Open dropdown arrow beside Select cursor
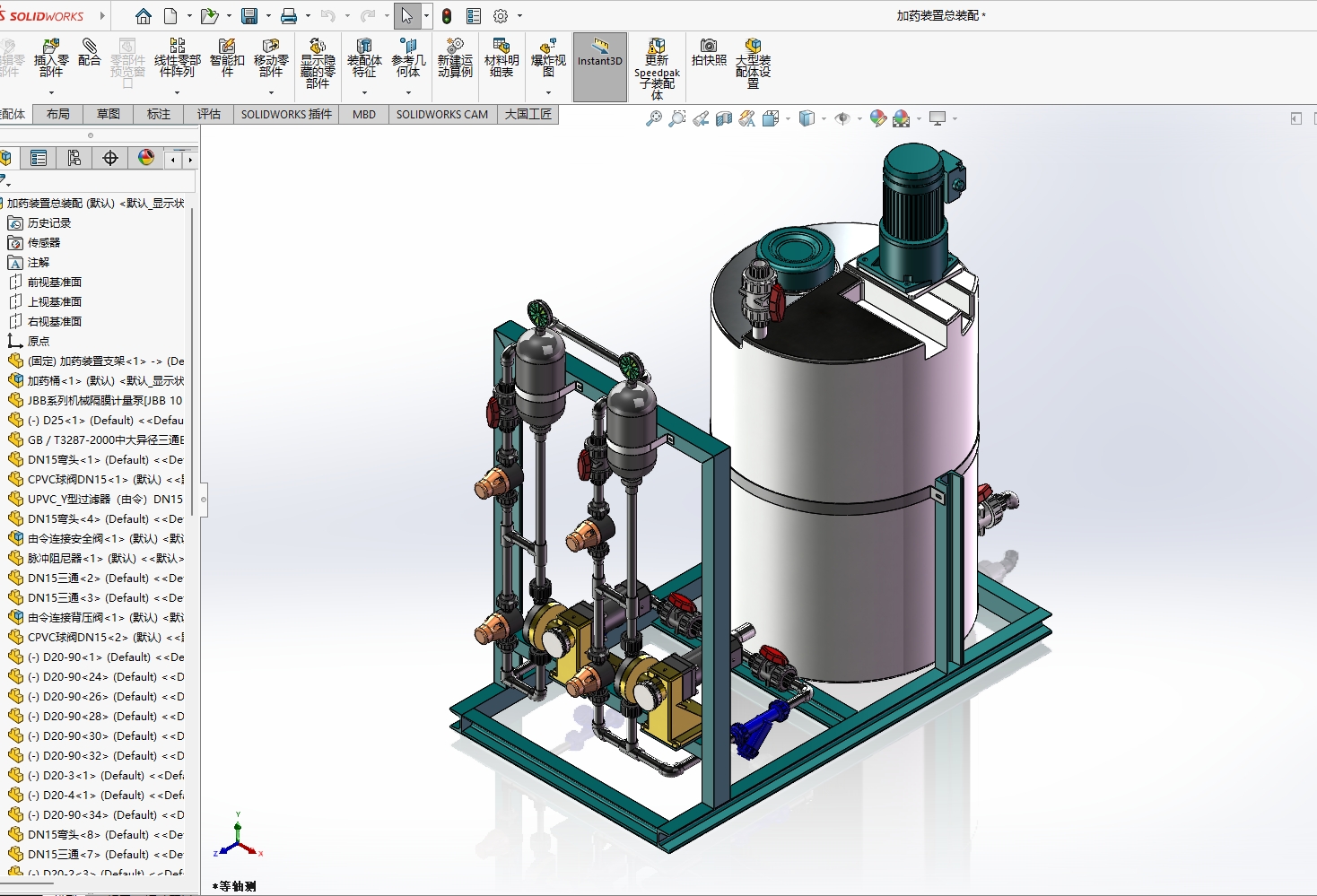 pyautogui.click(x=426, y=16)
